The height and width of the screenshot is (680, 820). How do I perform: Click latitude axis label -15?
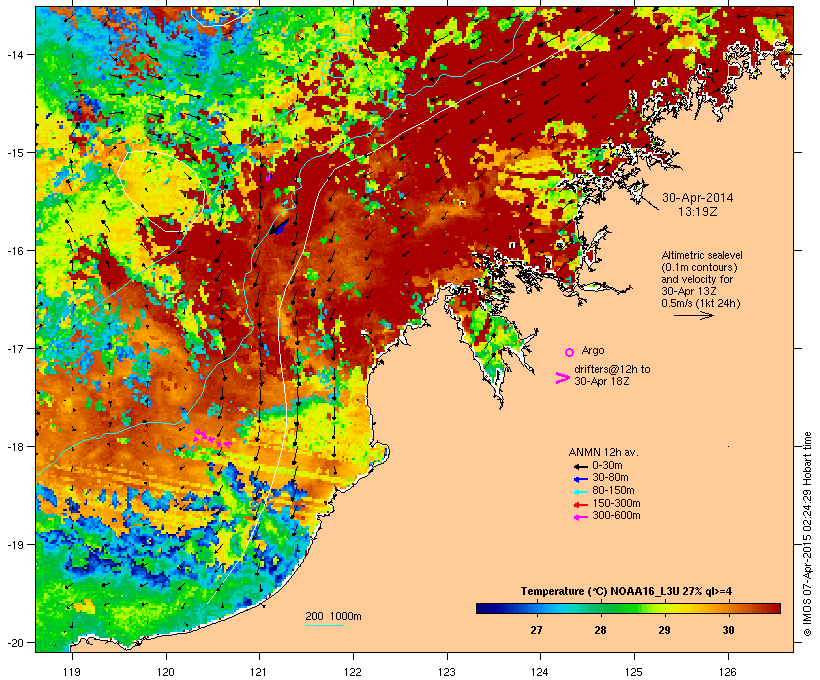pos(14,153)
